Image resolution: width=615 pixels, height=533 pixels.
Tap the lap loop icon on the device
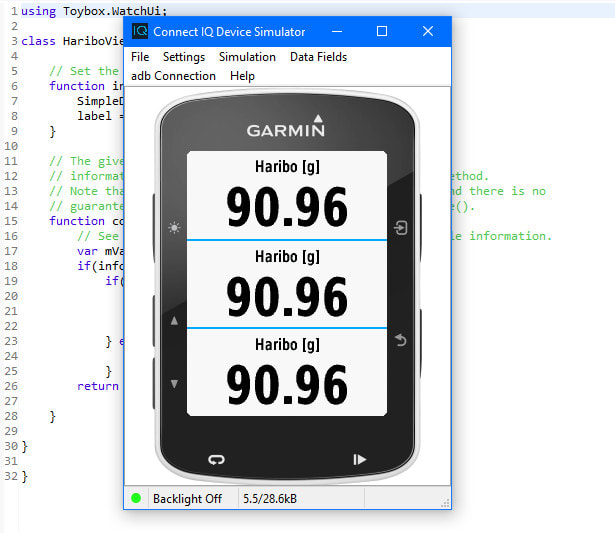point(216,459)
